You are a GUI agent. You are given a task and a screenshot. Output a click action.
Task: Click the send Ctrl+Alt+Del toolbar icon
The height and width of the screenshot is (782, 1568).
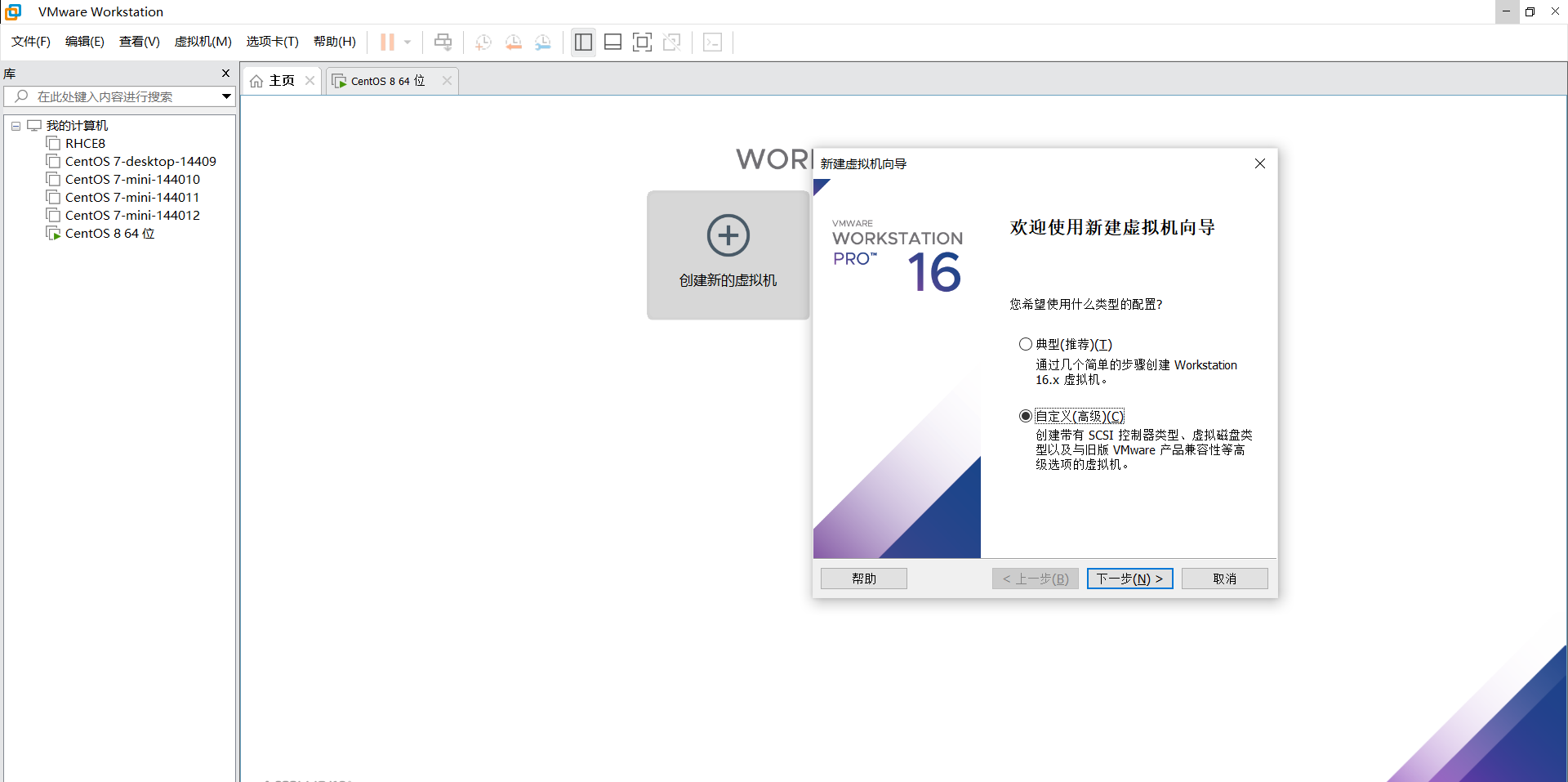click(x=443, y=42)
